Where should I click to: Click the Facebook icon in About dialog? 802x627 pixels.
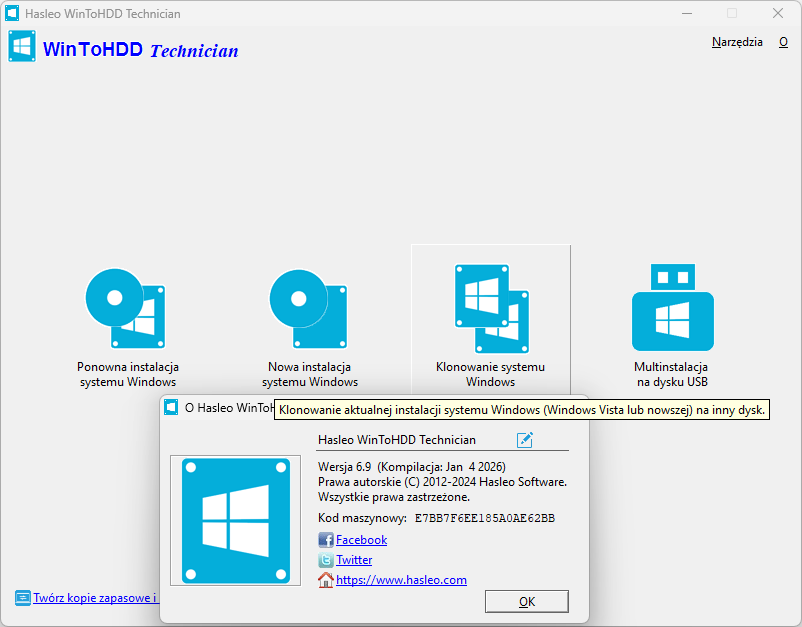326,540
